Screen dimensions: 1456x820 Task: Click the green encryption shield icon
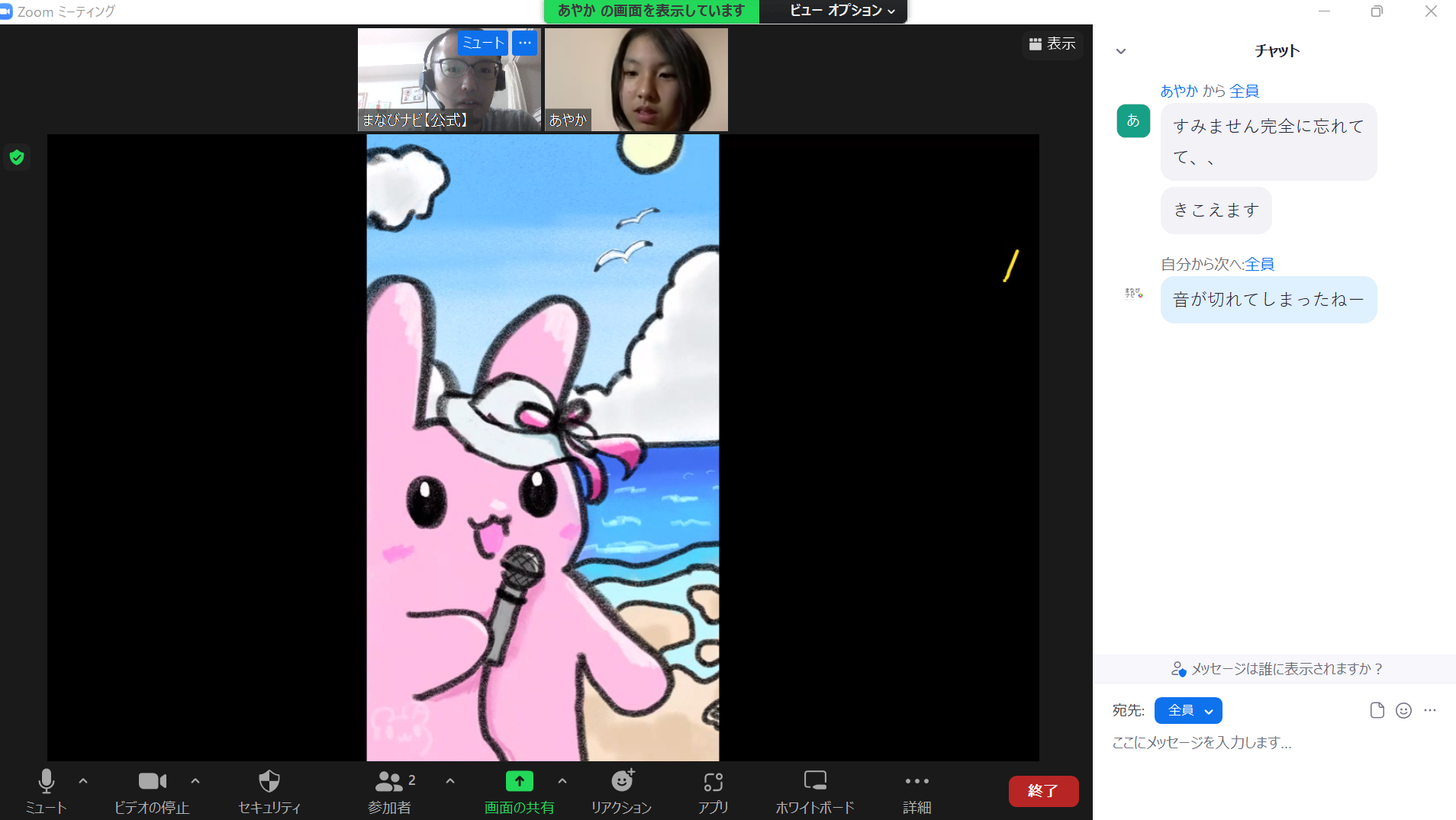coord(17,157)
